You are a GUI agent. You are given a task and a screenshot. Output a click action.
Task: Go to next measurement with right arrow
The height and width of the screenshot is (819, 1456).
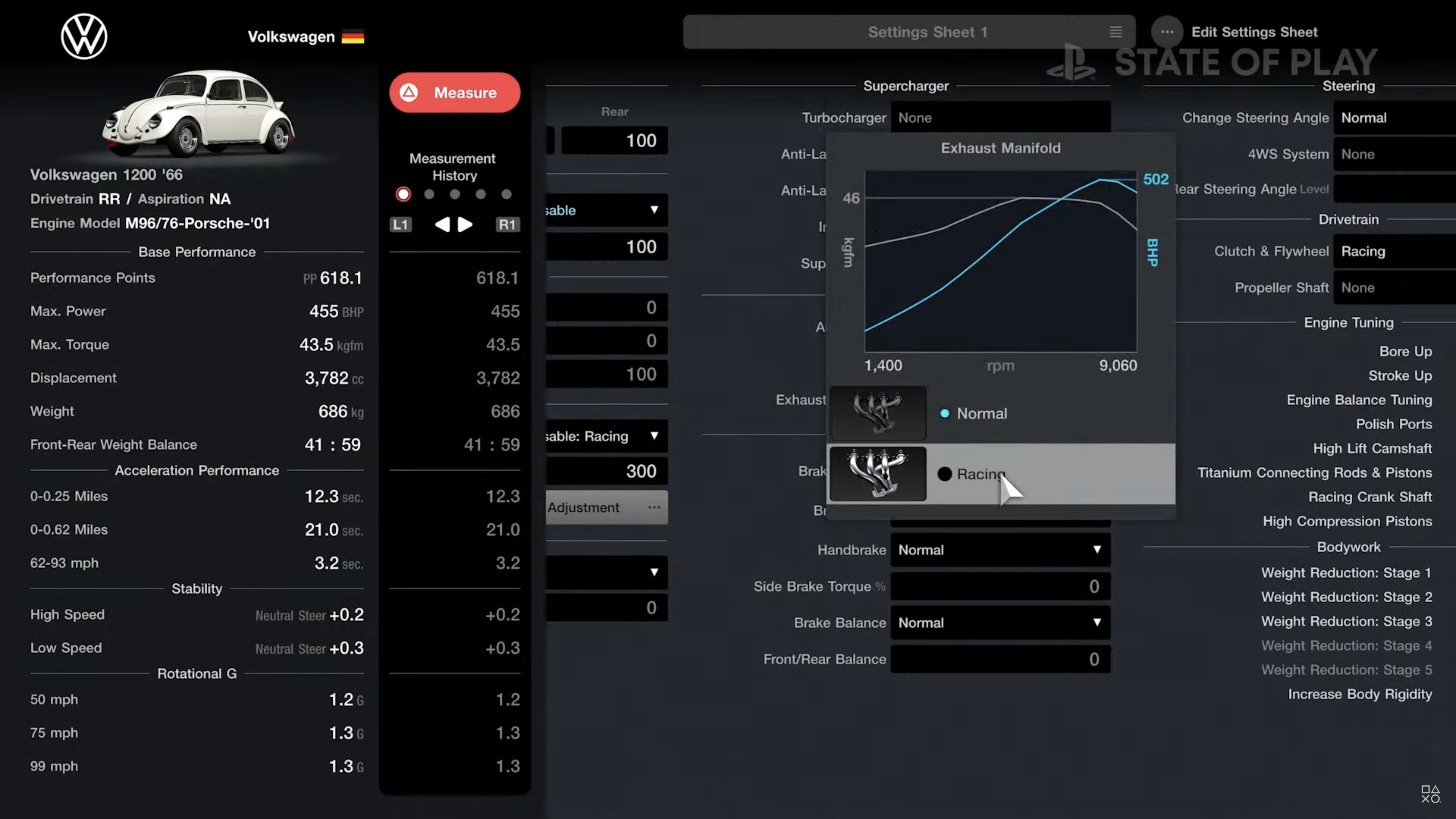click(465, 224)
